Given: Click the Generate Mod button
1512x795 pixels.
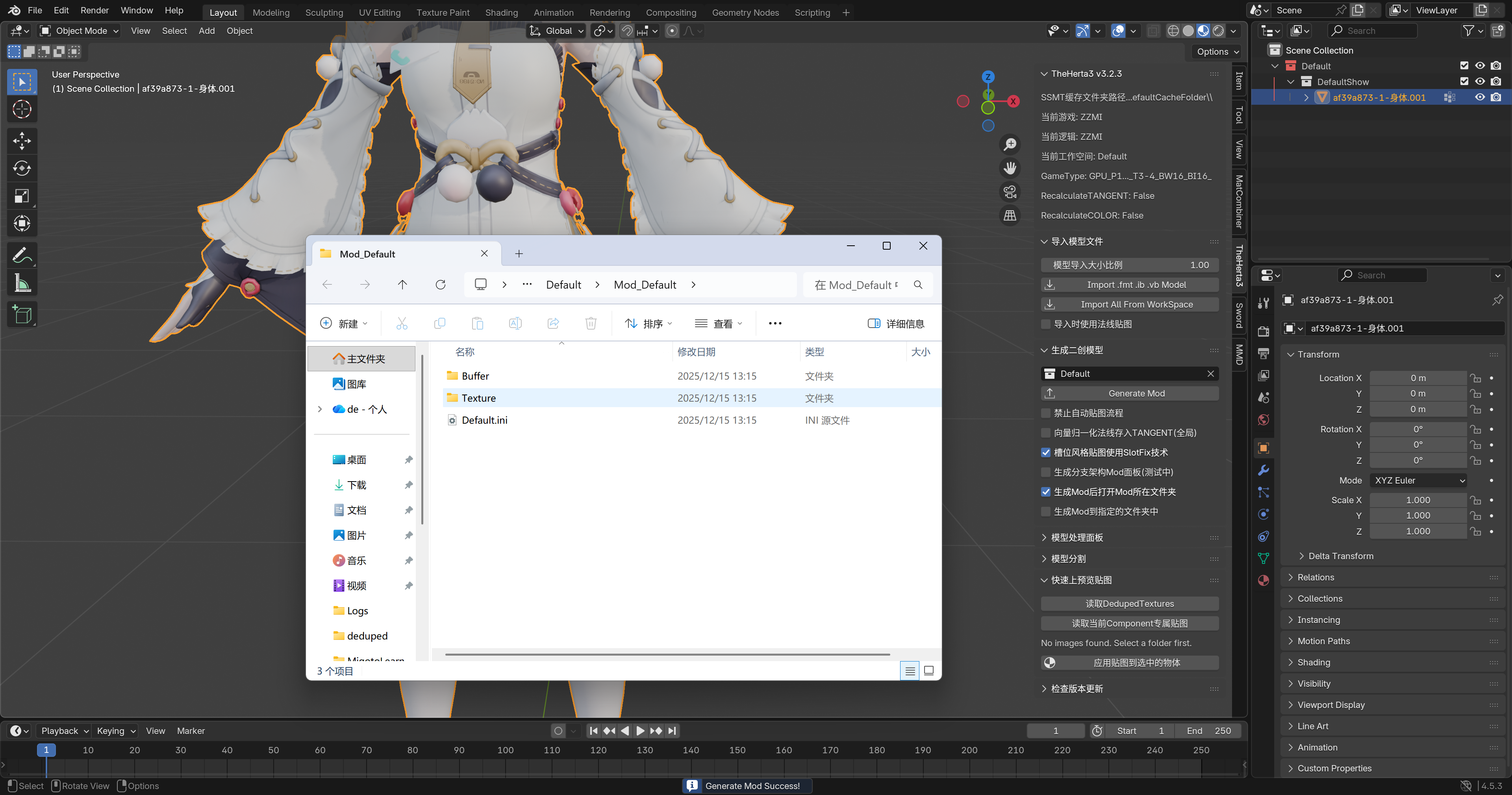Looking at the screenshot, I should point(1129,393).
